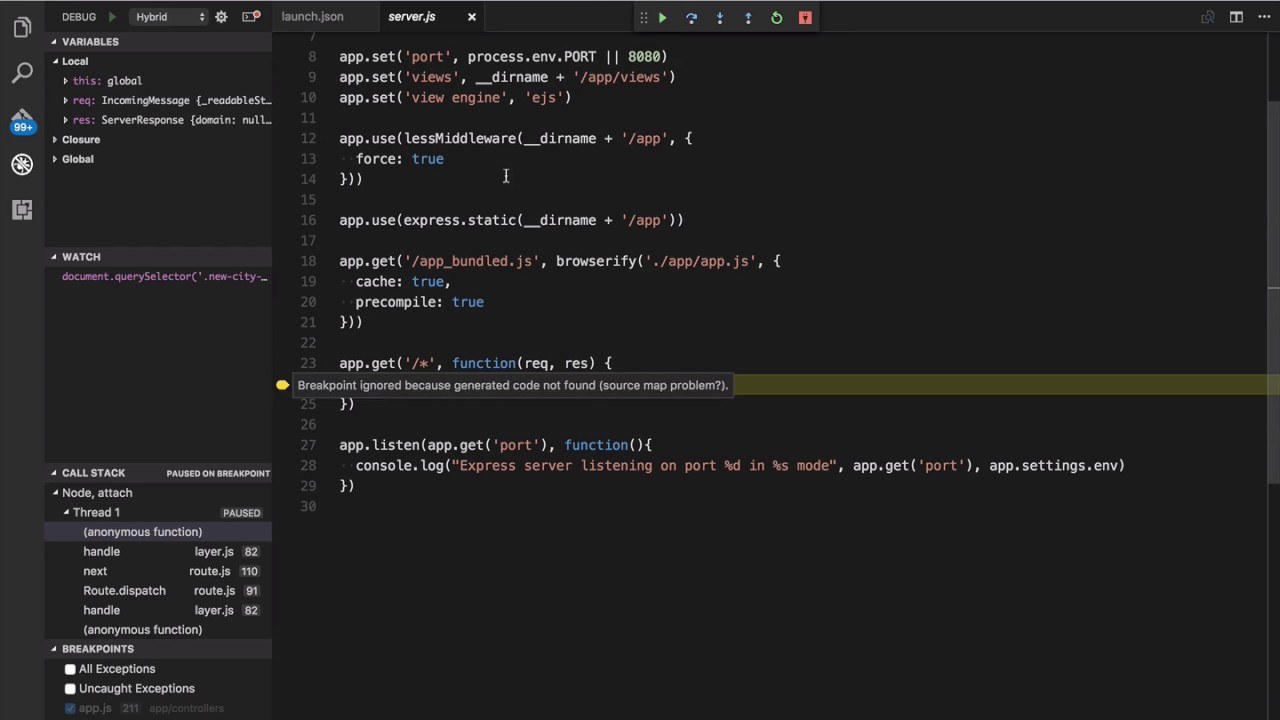The height and width of the screenshot is (720, 1280).
Task: Select the handle frame above next
Action: 158,552
